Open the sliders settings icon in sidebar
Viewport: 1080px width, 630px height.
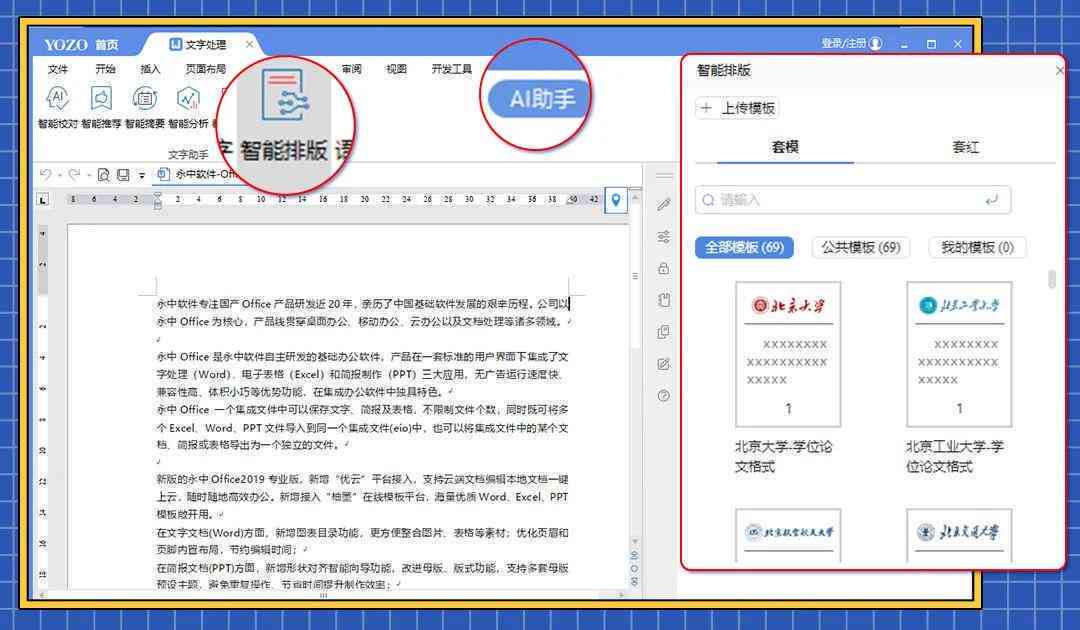tap(663, 237)
